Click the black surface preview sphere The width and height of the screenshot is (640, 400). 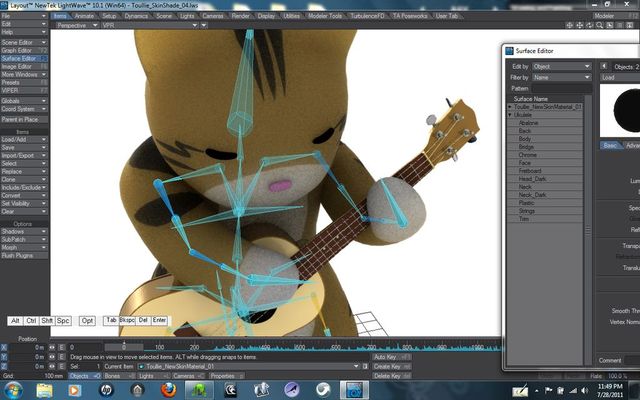tap(627, 110)
